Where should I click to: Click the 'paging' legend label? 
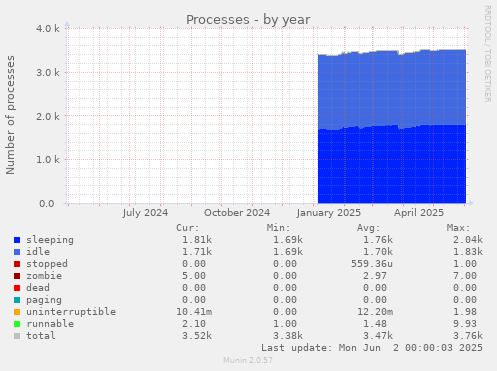(x=44, y=300)
